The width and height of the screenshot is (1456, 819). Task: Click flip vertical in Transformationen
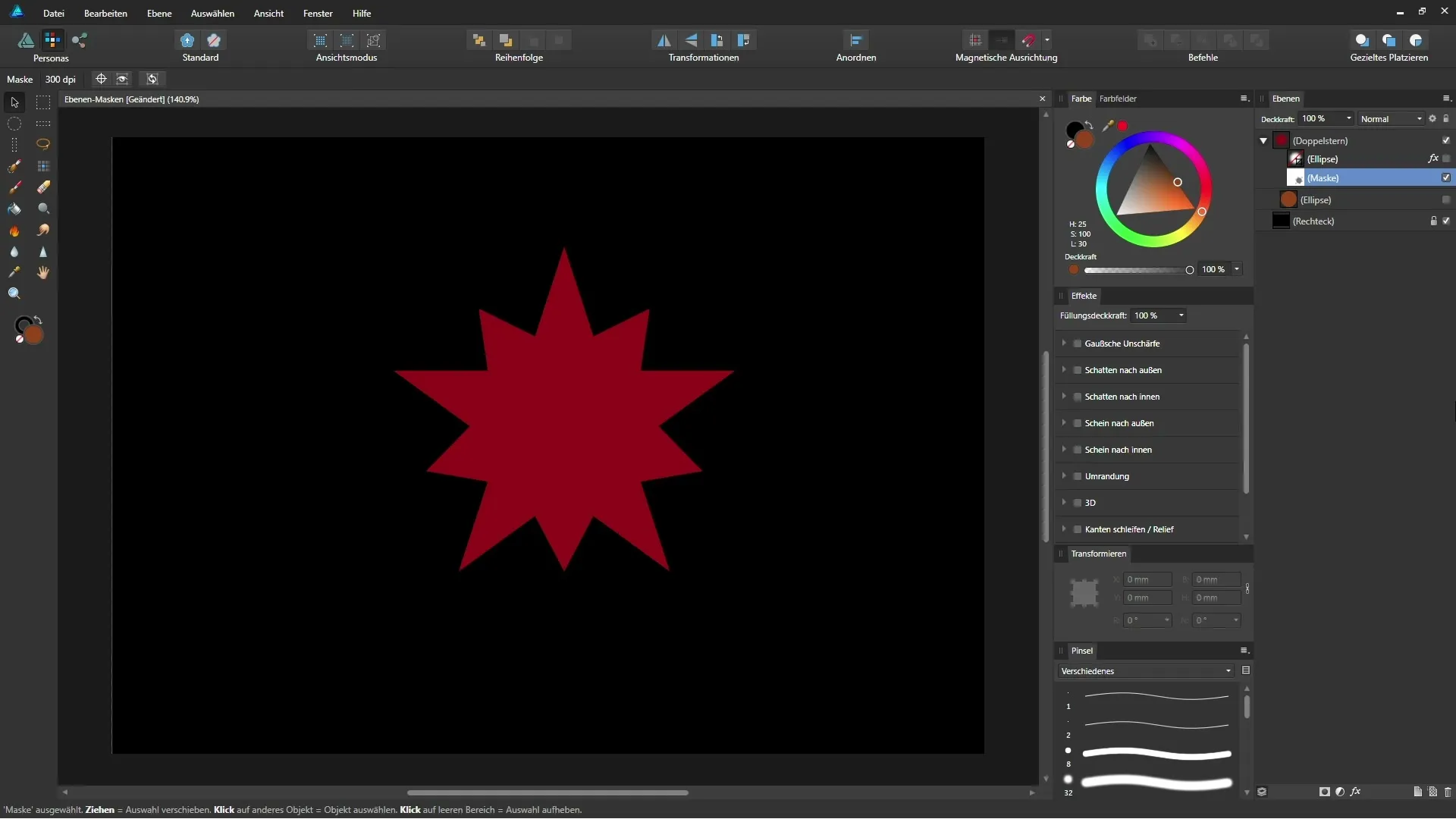691,40
